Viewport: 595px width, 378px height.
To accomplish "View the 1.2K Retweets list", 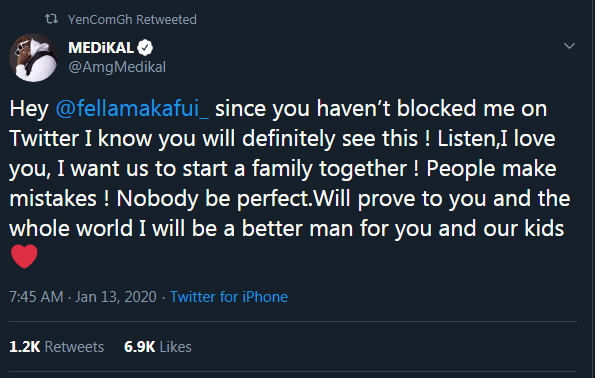I will pos(57,347).
